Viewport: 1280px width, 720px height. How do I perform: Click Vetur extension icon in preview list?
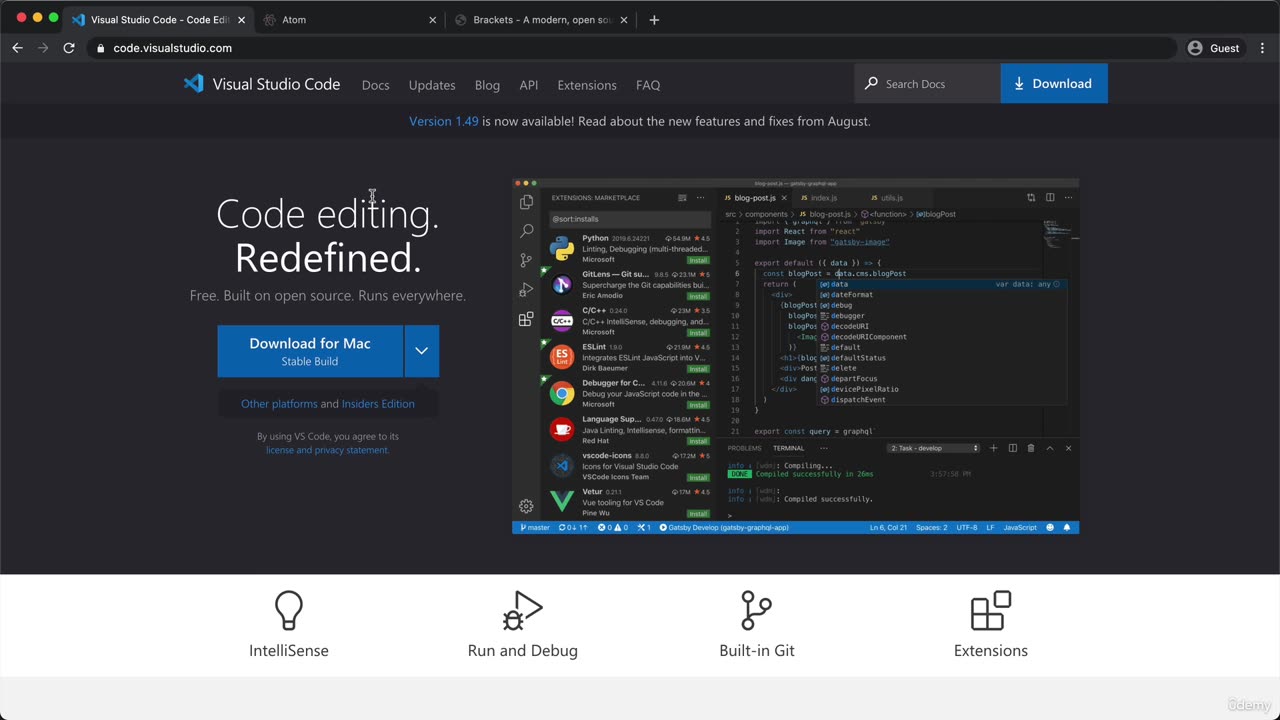click(562, 500)
